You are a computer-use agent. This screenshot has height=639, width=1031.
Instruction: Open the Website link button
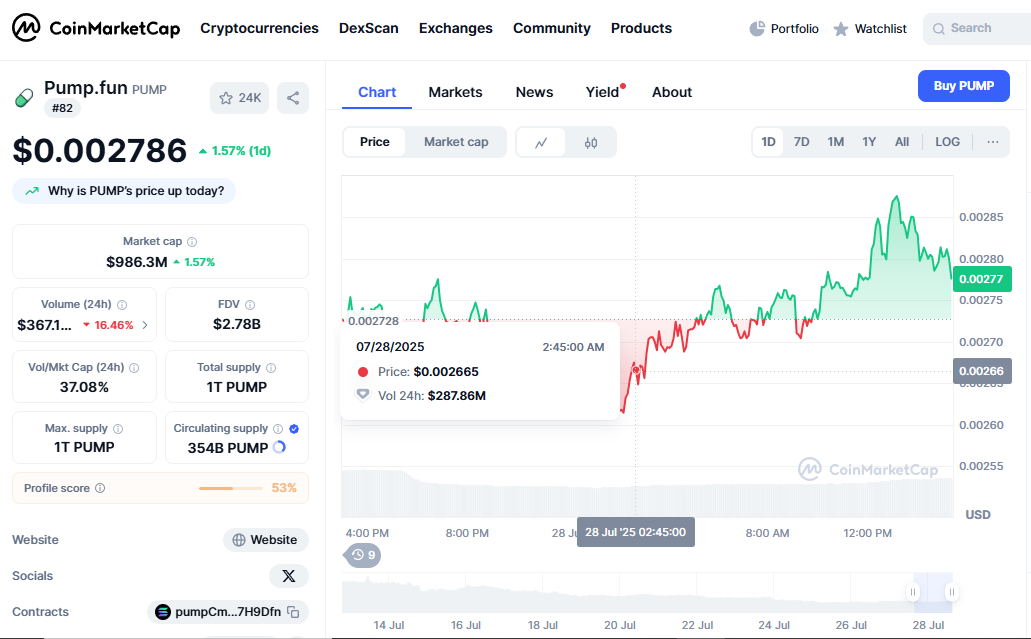(266, 540)
